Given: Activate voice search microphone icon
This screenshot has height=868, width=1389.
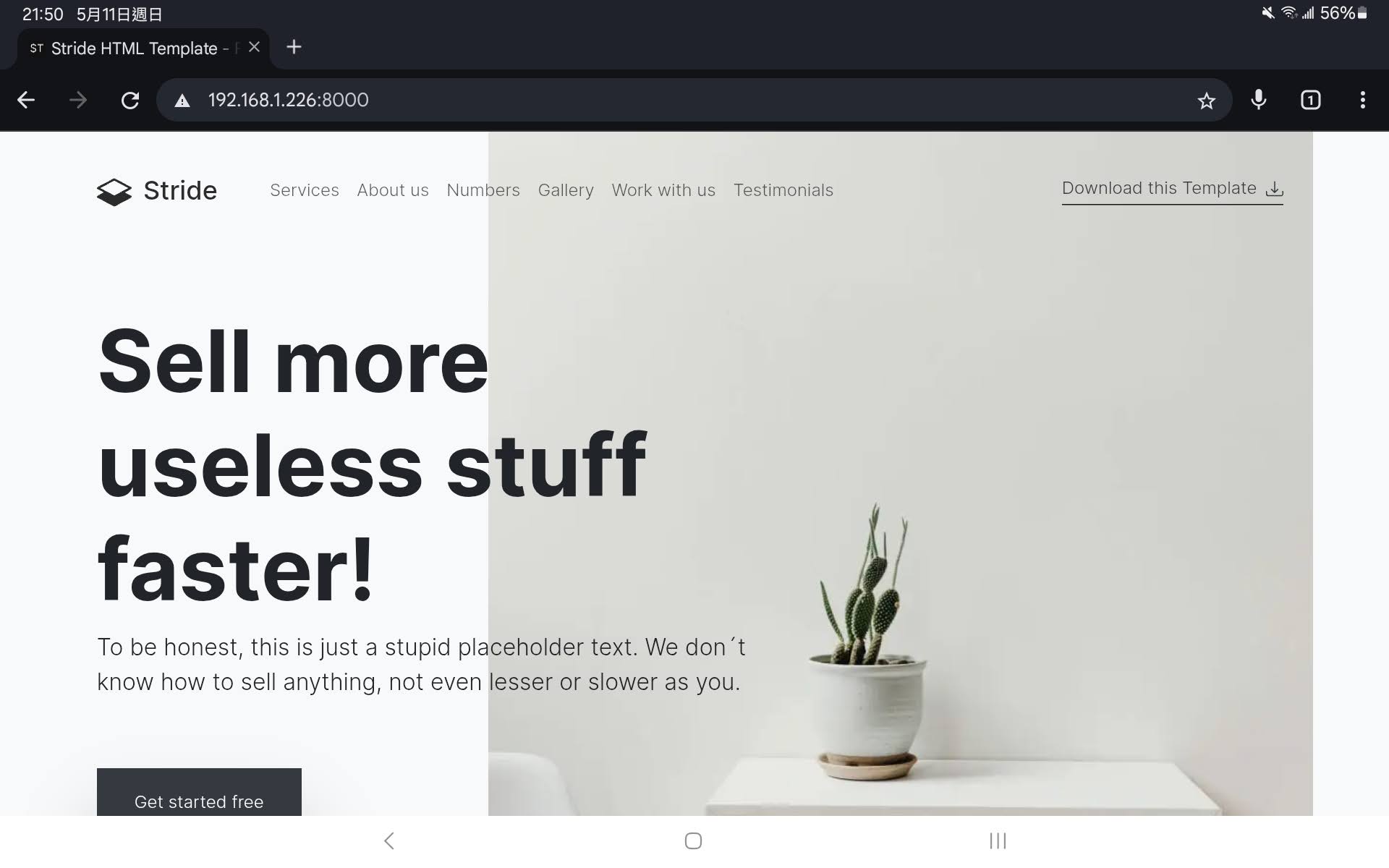Looking at the screenshot, I should (1259, 100).
